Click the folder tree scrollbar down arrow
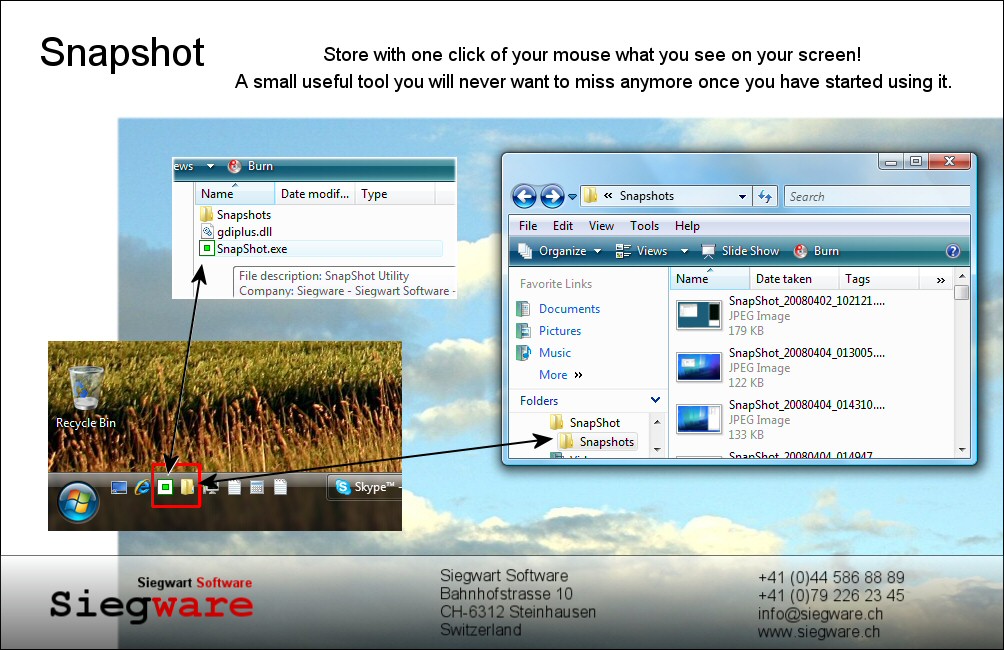 click(x=657, y=450)
